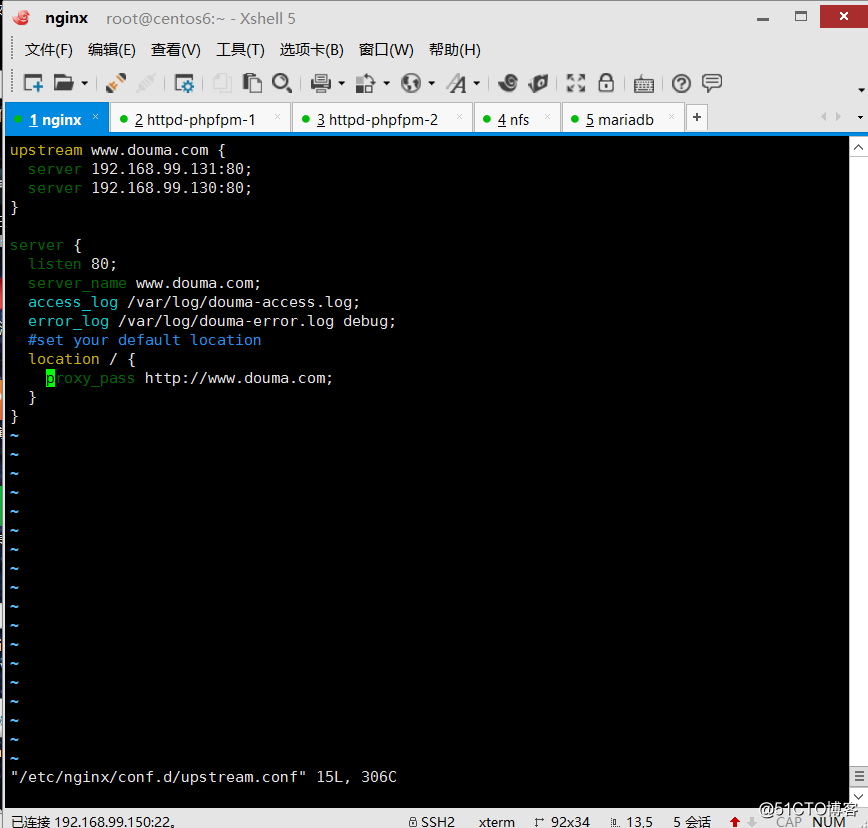Click the Paste clipboard icon
Image resolution: width=868 pixels, height=828 pixels.
[252, 84]
